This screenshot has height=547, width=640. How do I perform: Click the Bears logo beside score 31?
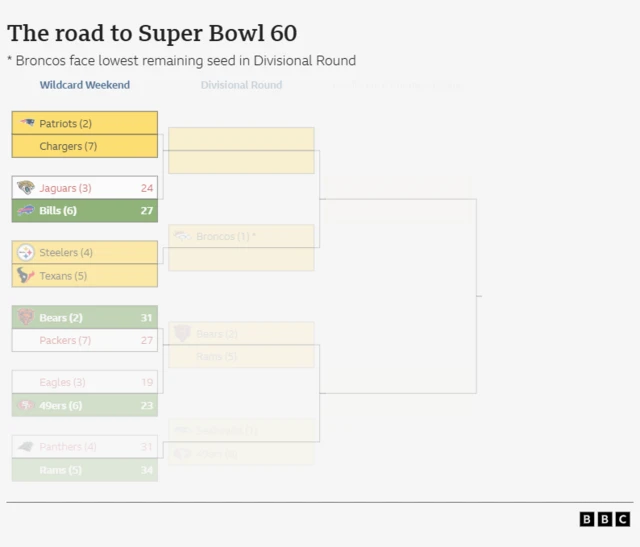click(x=26, y=317)
